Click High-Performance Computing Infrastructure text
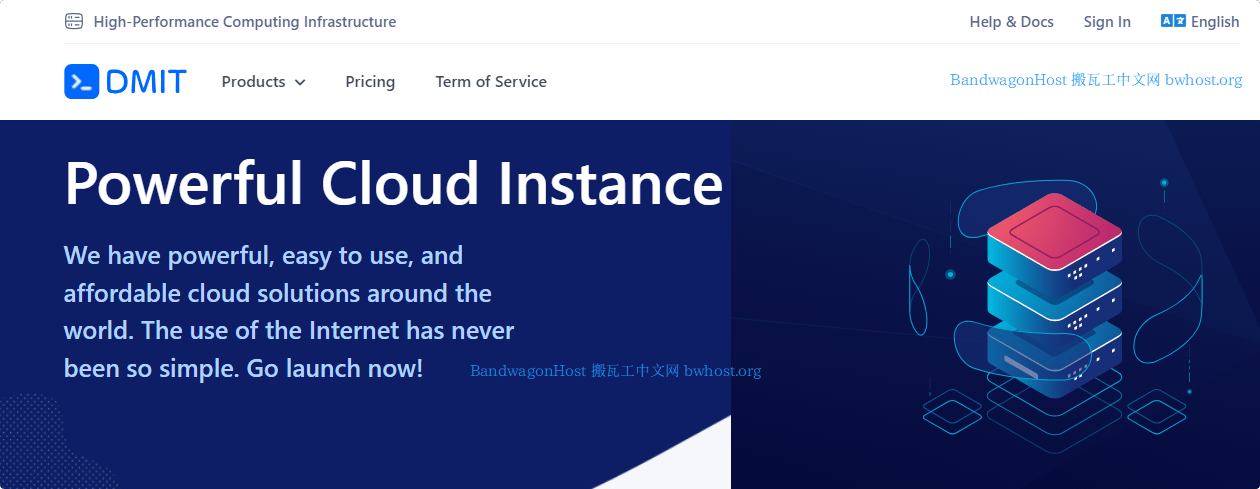The height and width of the screenshot is (489, 1260). (x=245, y=21)
